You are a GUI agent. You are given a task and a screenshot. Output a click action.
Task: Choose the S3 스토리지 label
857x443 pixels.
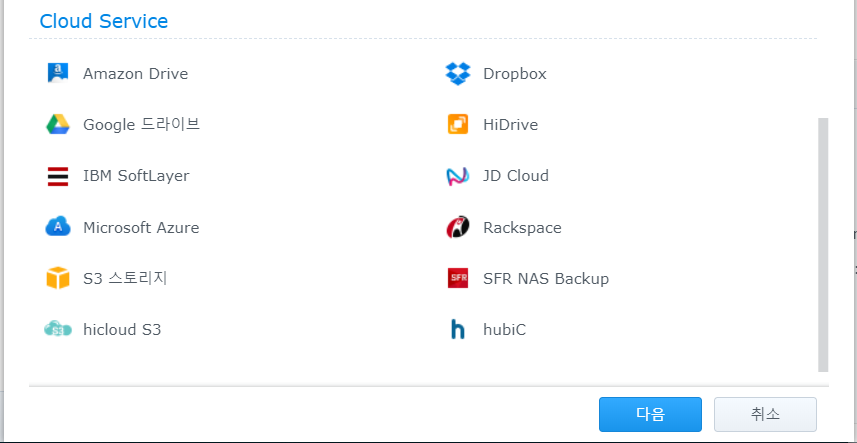pyautogui.click(x=125, y=278)
